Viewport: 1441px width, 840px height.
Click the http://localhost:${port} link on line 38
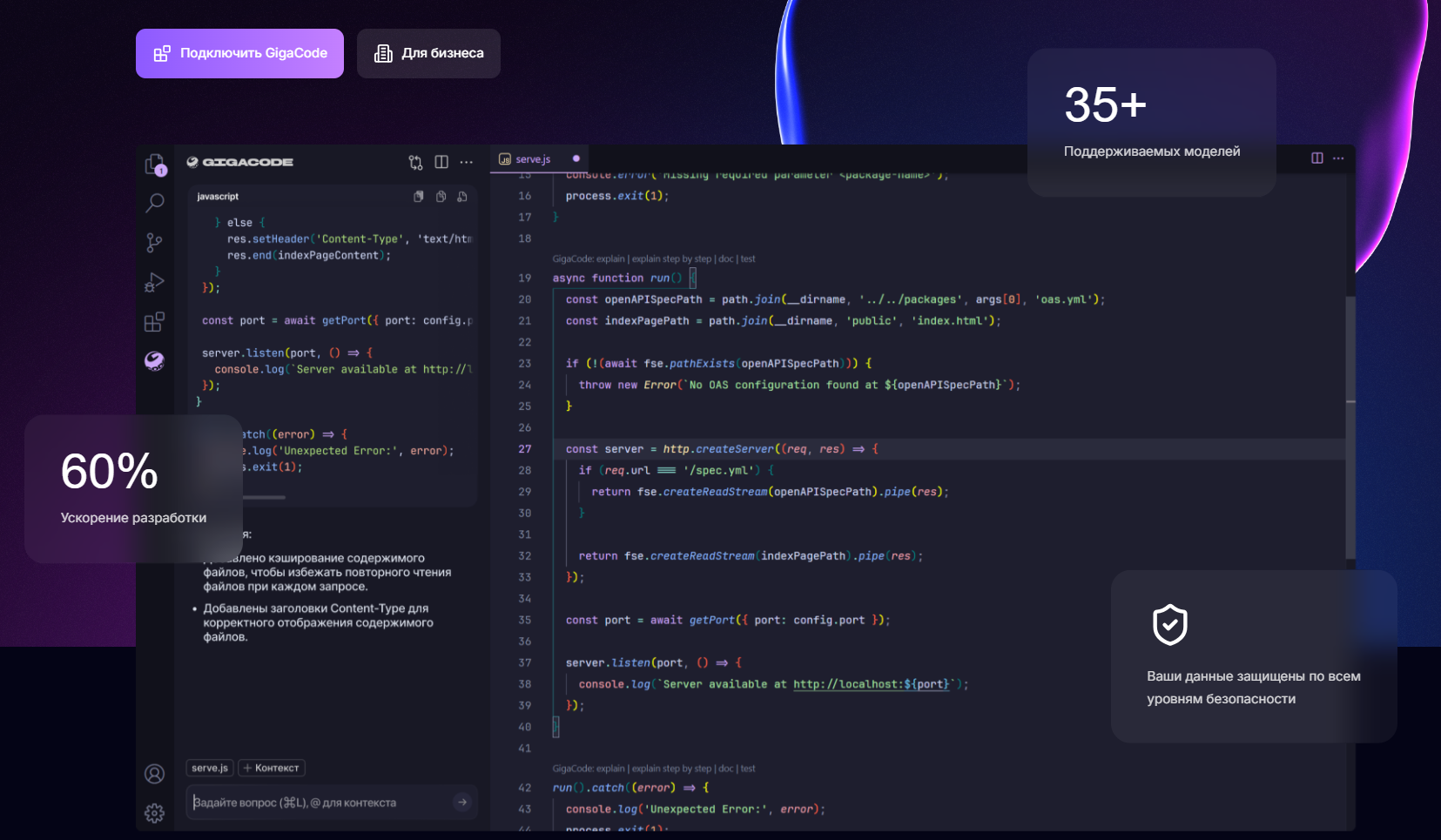click(x=871, y=684)
